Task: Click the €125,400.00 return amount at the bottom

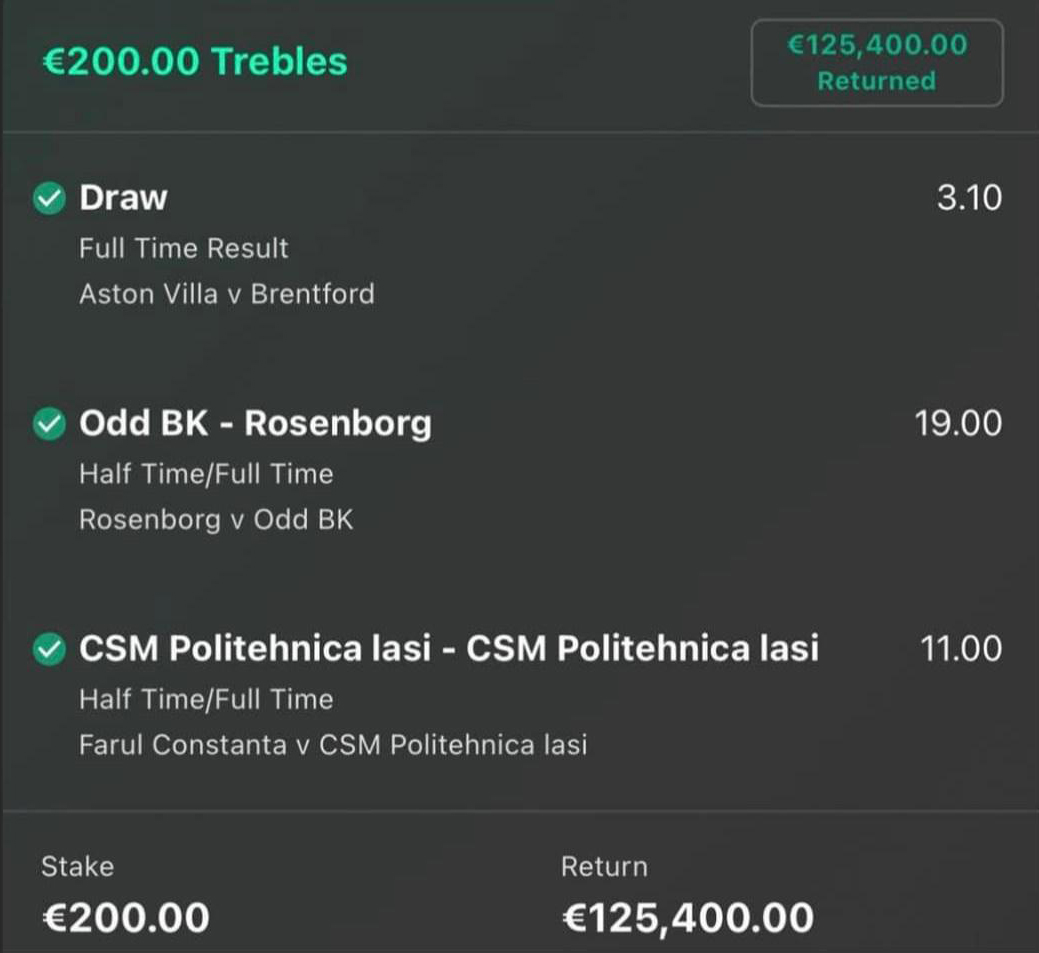Action: pyautogui.click(x=688, y=917)
